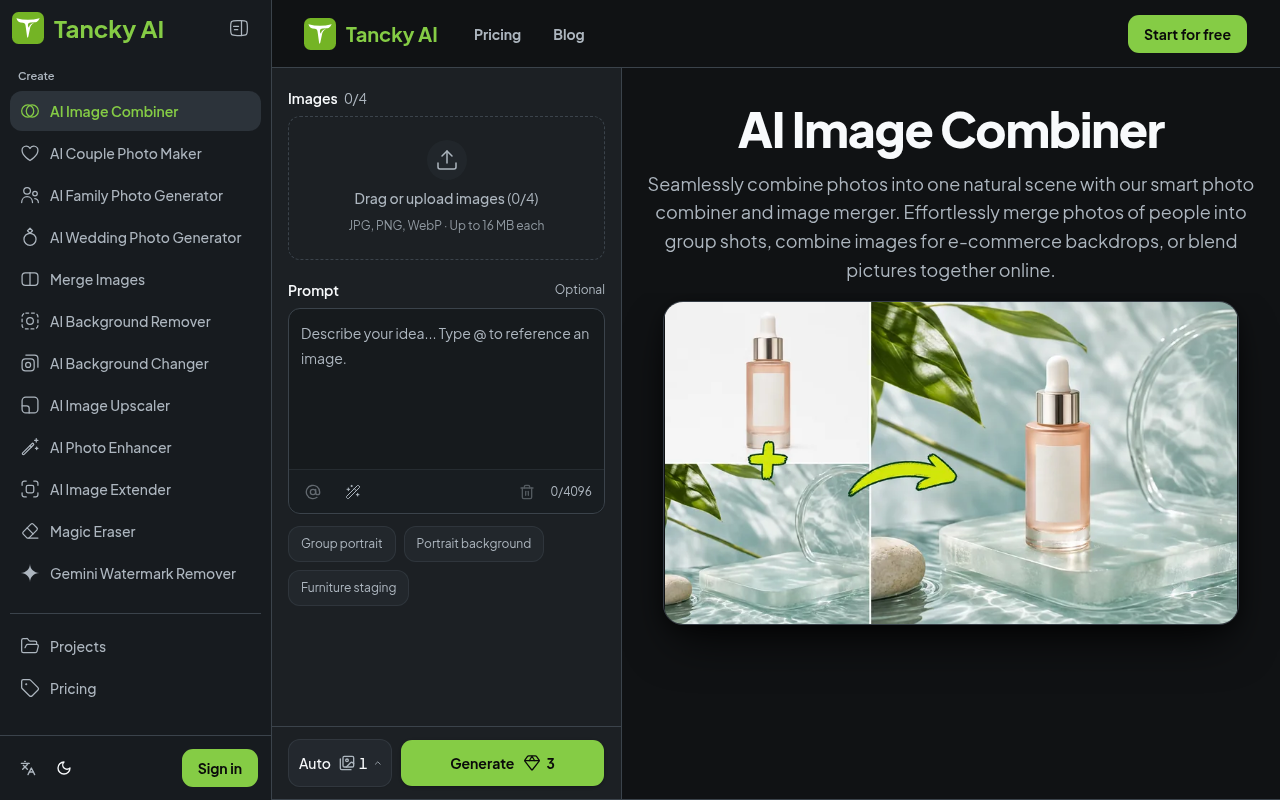This screenshot has width=1280, height=800.
Task: Click the image upload drop zone
Action: (x=446, y=188)
